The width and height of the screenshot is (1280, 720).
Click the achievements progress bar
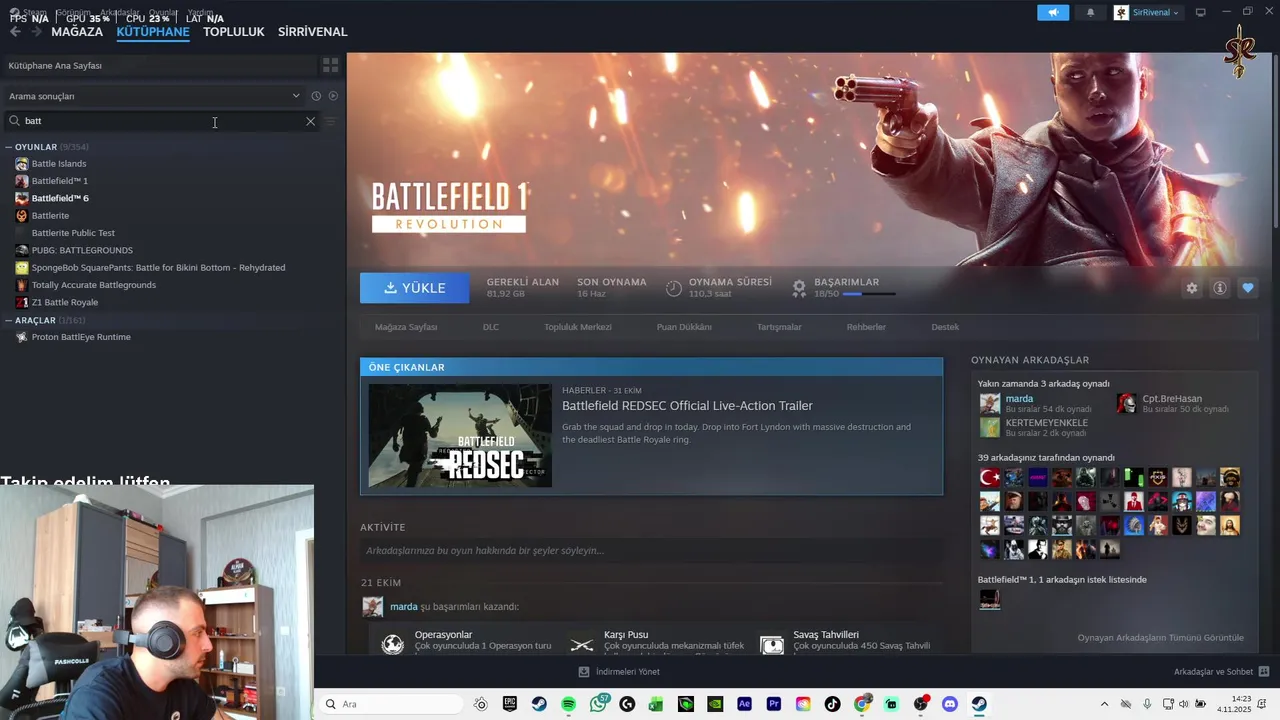coord(869,294)
